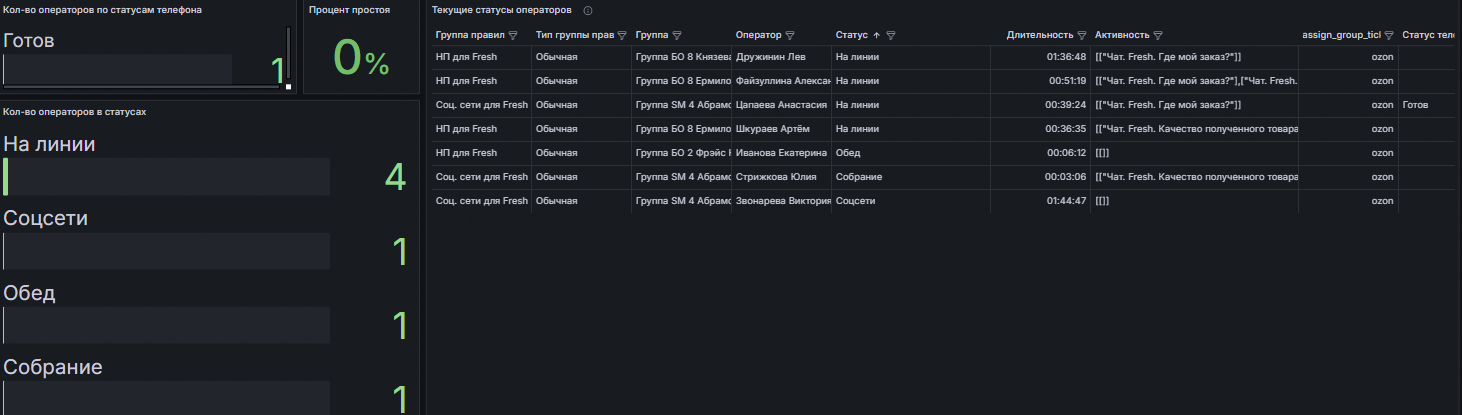Screen dimensions: 1462x415
Task: Open filter for Группа правил column
Action: (514, 35)
